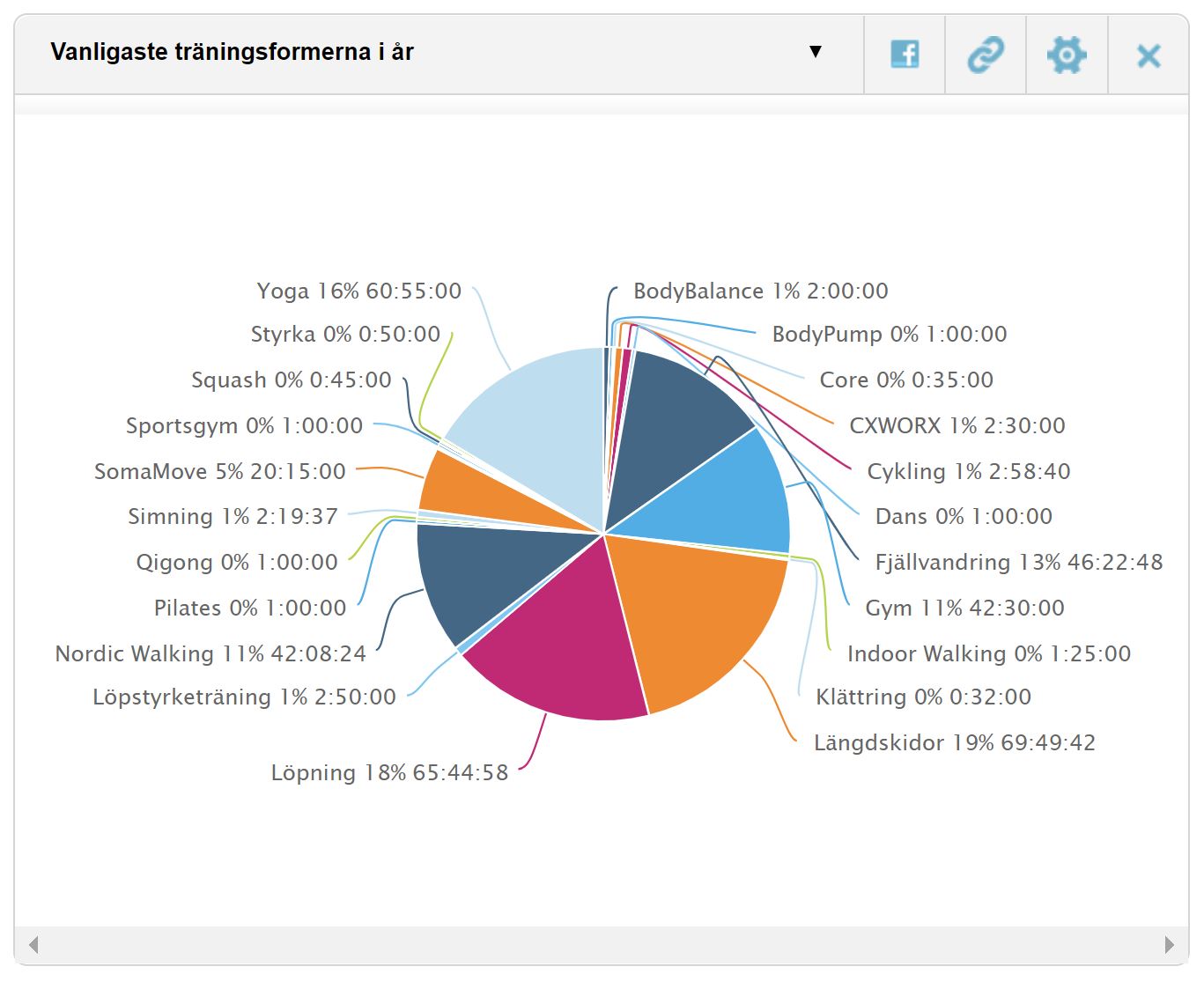The width and height of the screenshot is (1204, 981).
Task: Share the chart on Facebook
Action: 905,55
